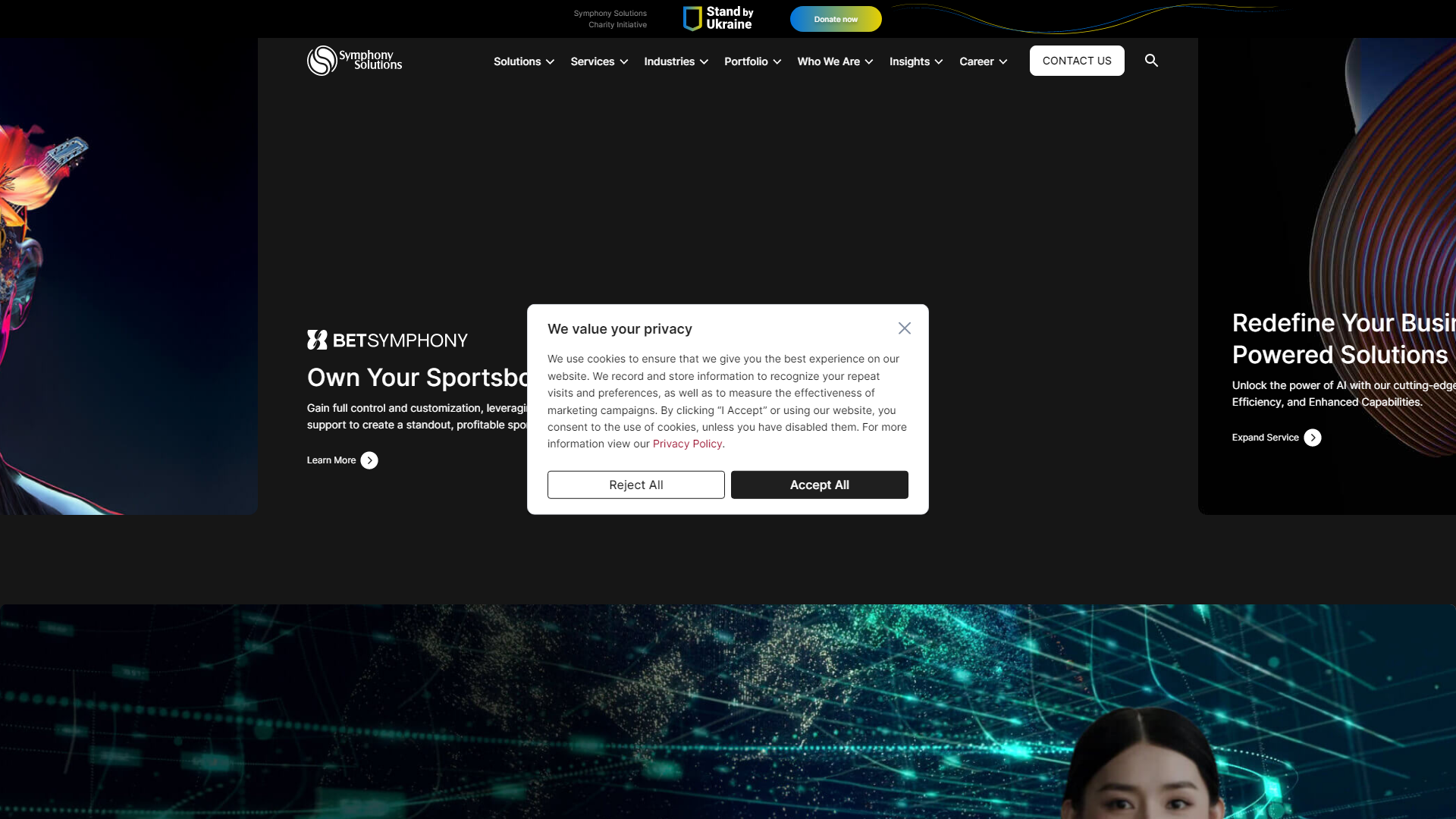Click the Accept All cookies button
Viewport: 1456px width, 819px height.
coord(819,484)
